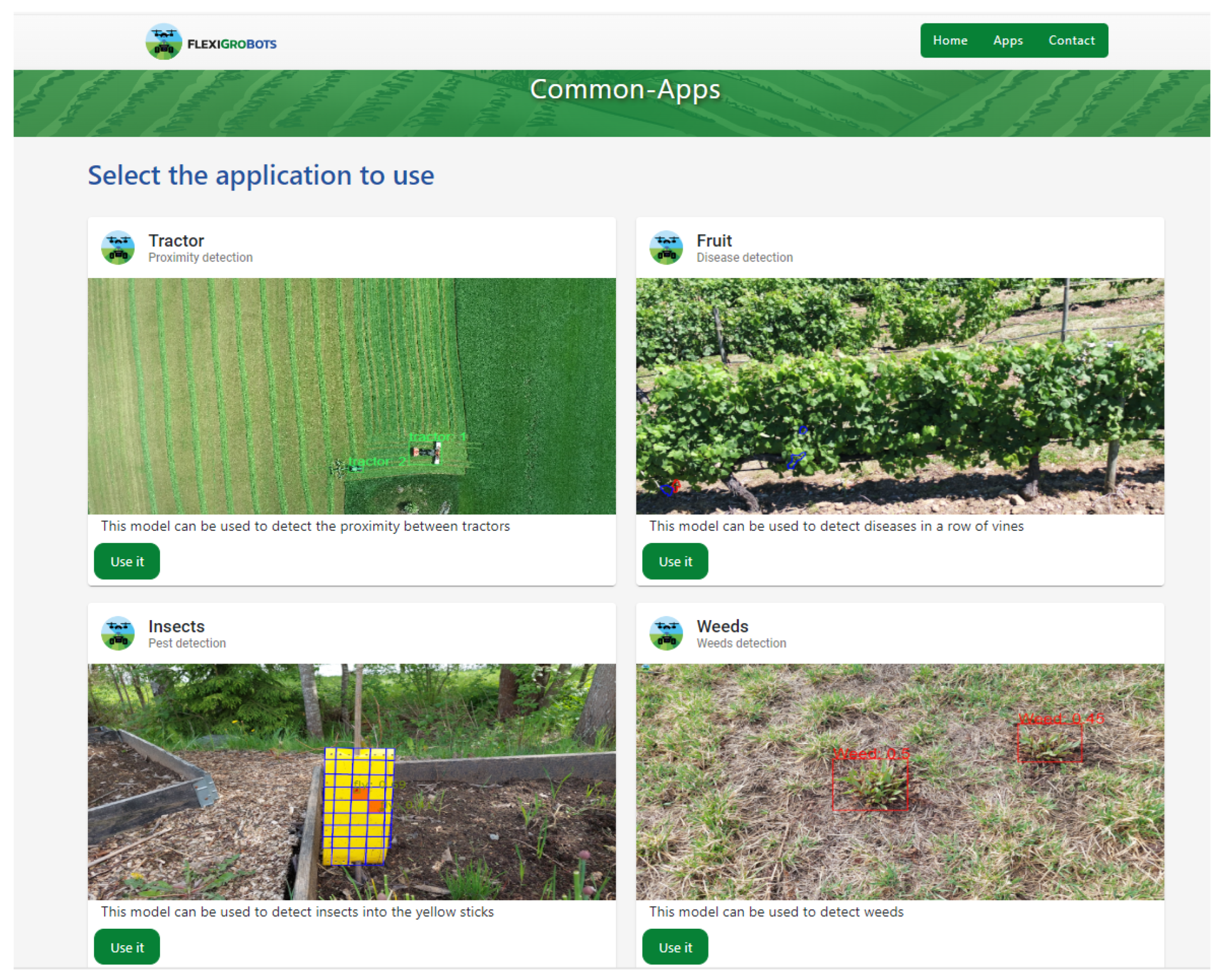
Task: Click the Tractor card title text
Action: click(x=176, y=240)
